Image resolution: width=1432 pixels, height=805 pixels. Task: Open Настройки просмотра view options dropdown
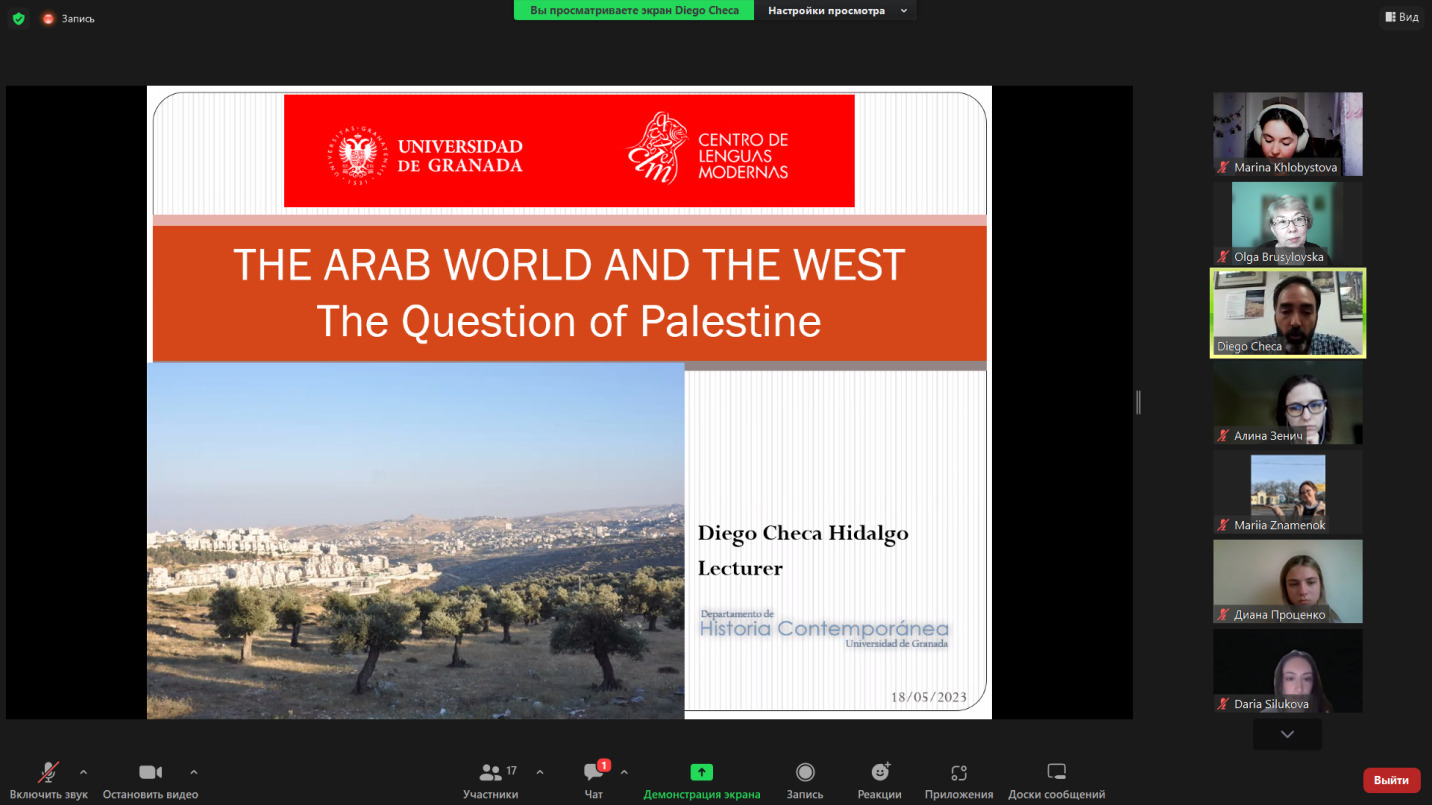click(836, 10)
